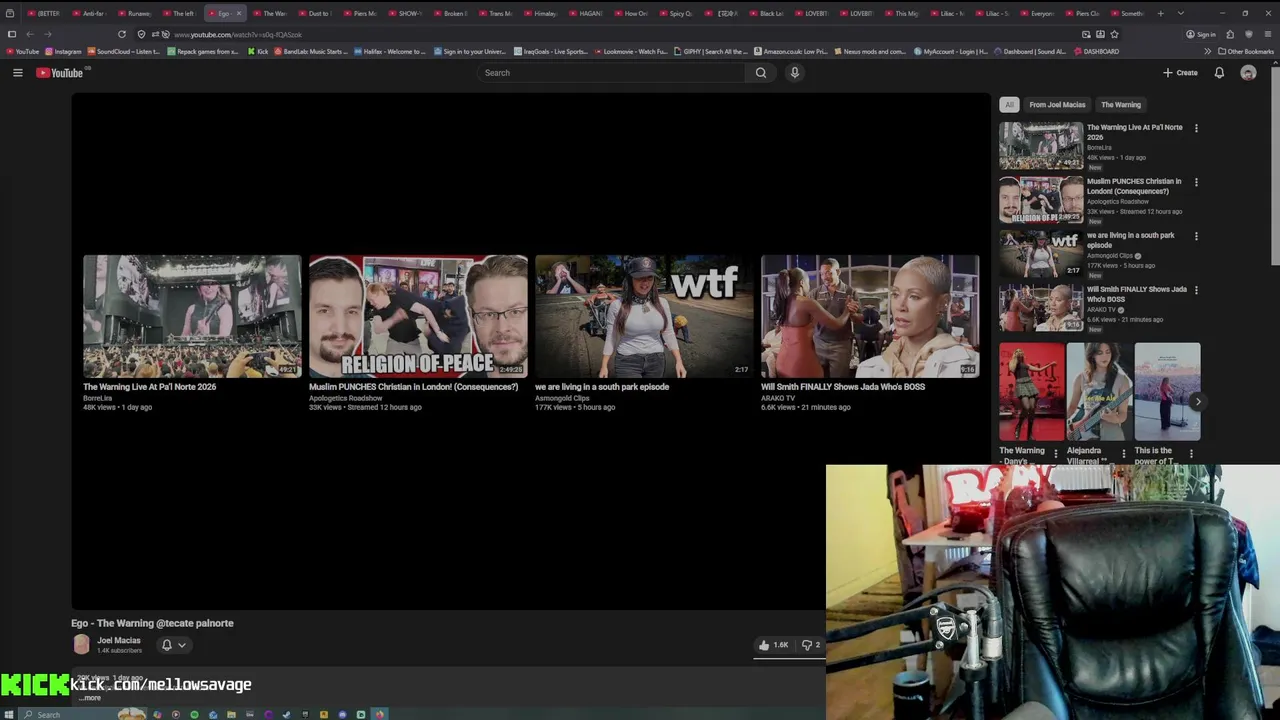The image size is (1280, 720).
Task: Open options for Muslim PUNCHES Christian sidebar video
Action: [1196, 182]
